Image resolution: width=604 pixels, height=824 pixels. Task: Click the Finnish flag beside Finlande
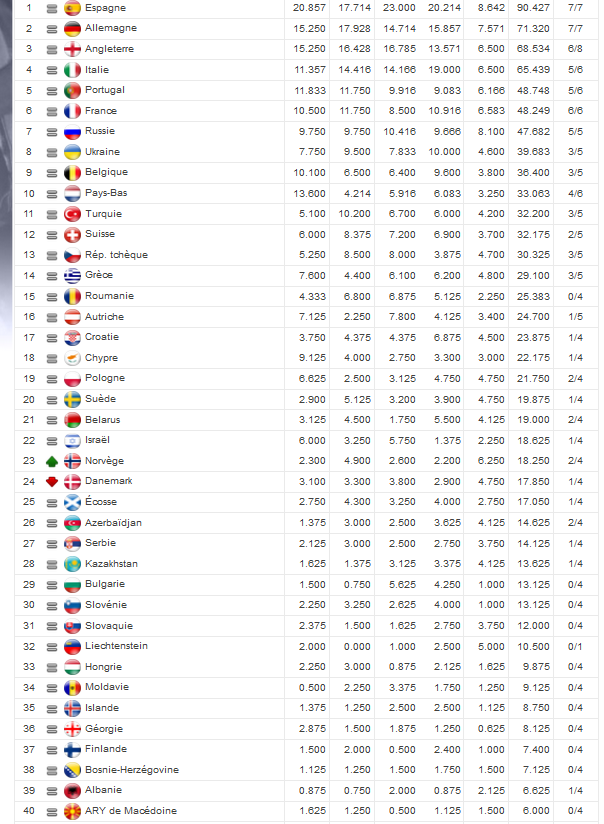point(72,749)
